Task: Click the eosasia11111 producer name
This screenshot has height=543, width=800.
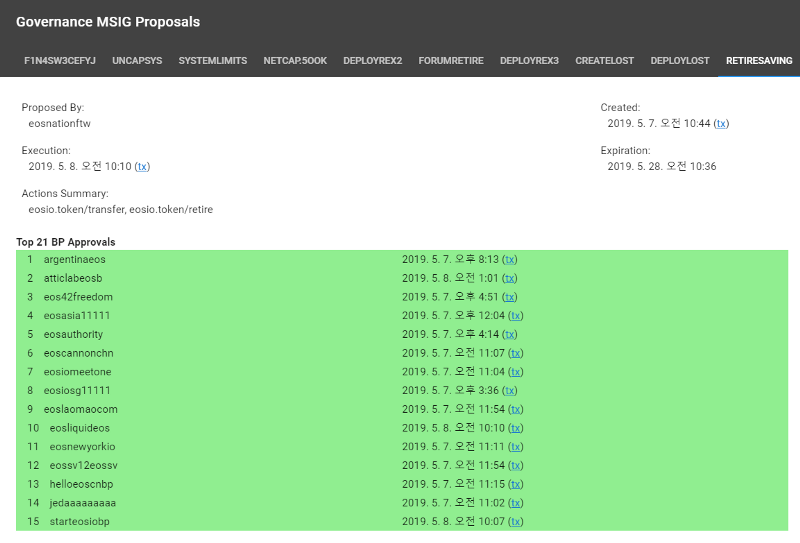Action: click(x=77, y=315)
